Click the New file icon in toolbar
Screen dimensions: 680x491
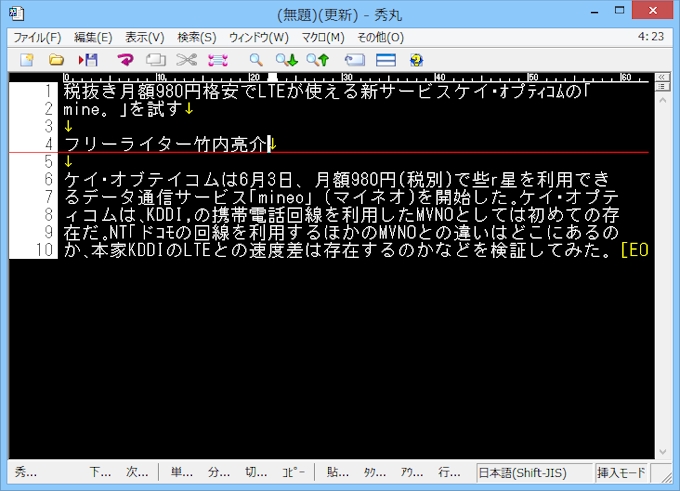pyautogui.click(x=27, y=60)
